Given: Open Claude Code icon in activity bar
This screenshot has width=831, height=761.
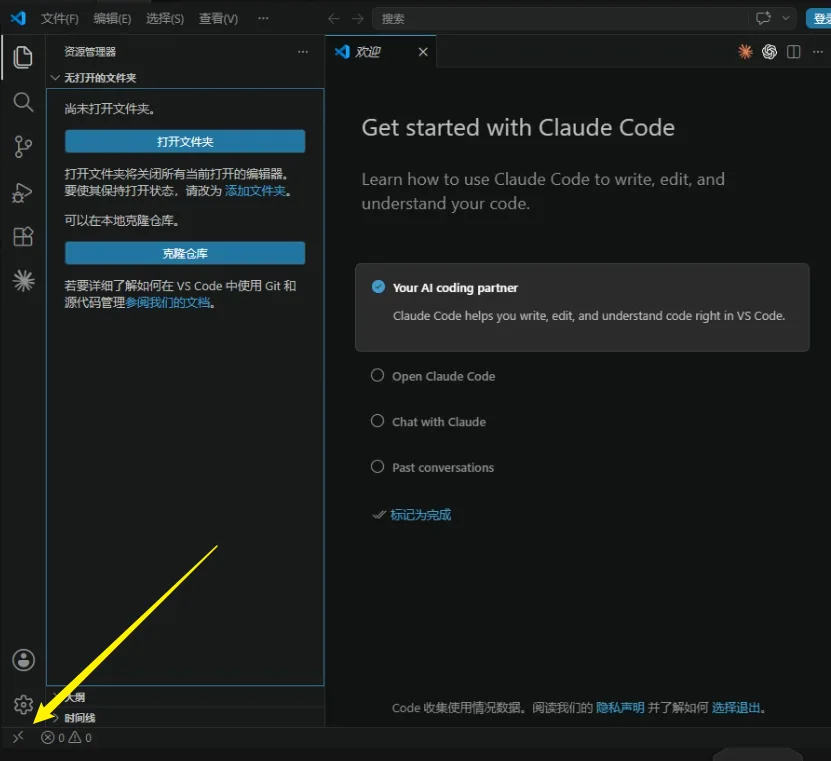Looking at the screenshot, I should pyautogui.click(x=23, y=281).
